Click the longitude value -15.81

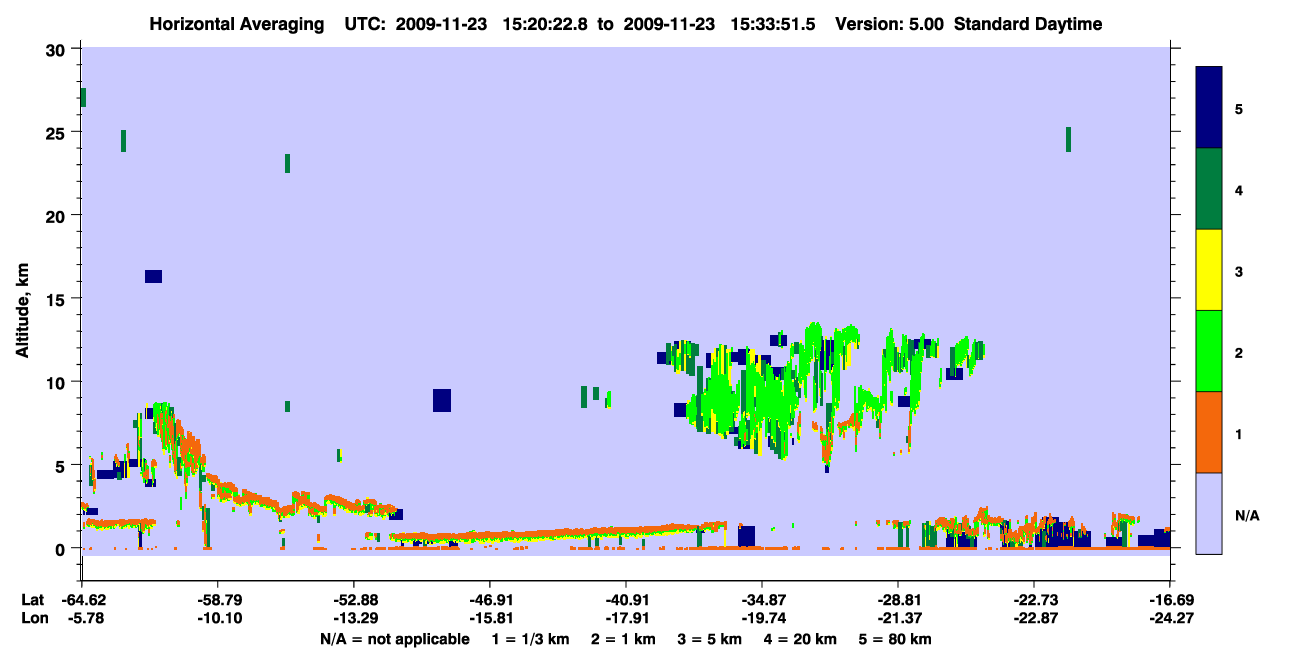pyautogui.click(x=490, y=618)
